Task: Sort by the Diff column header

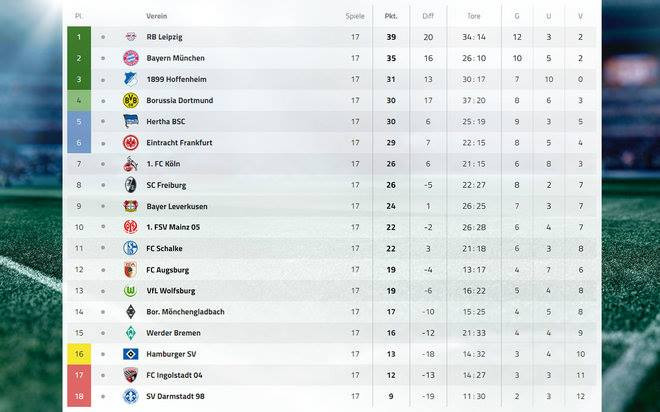Action: (428, 16)
